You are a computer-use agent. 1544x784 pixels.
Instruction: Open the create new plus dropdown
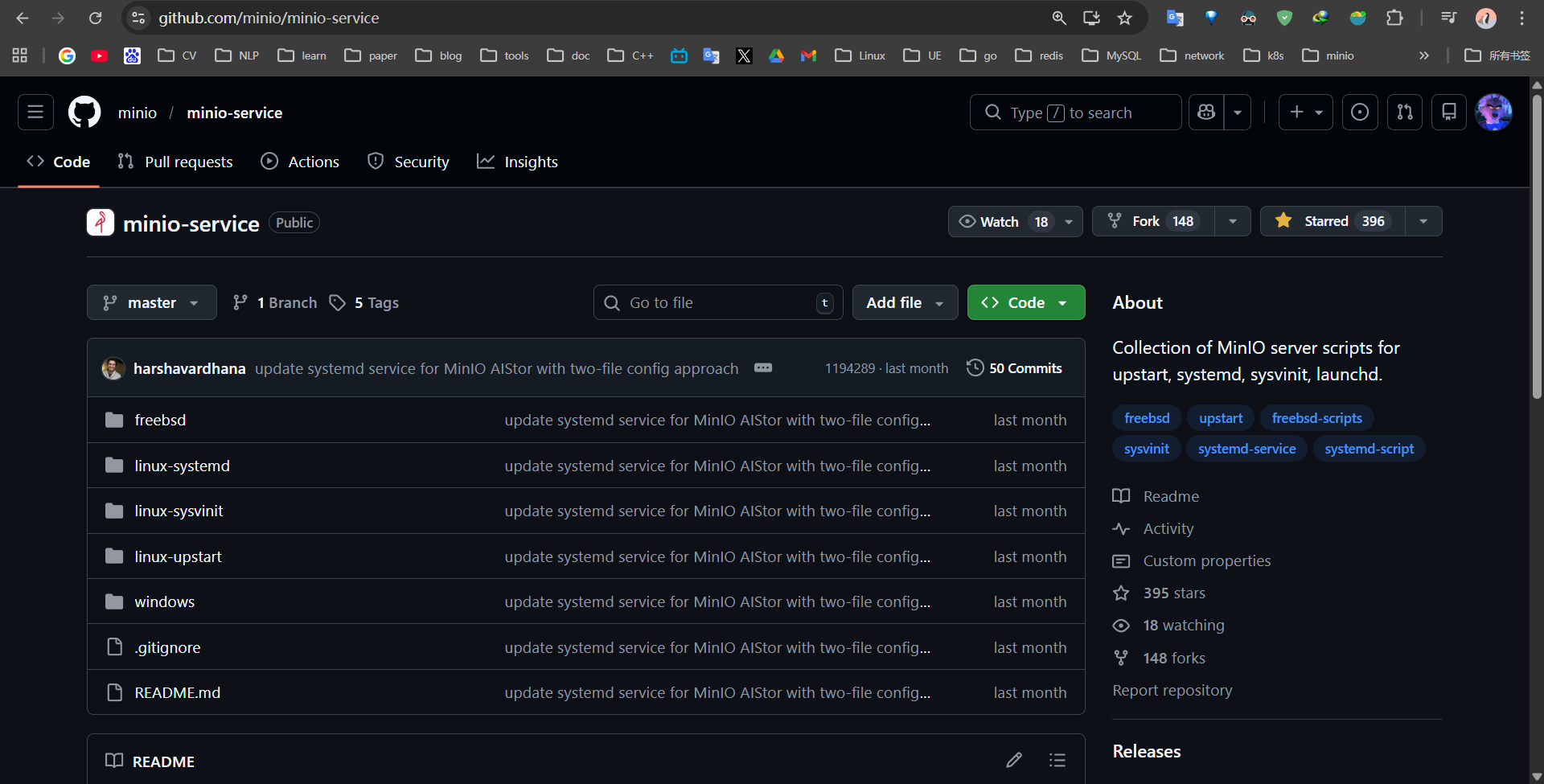point(1306,113)
